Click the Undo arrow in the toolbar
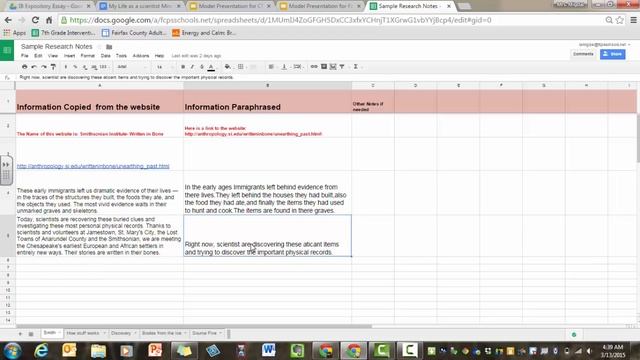 click(34, 67)
